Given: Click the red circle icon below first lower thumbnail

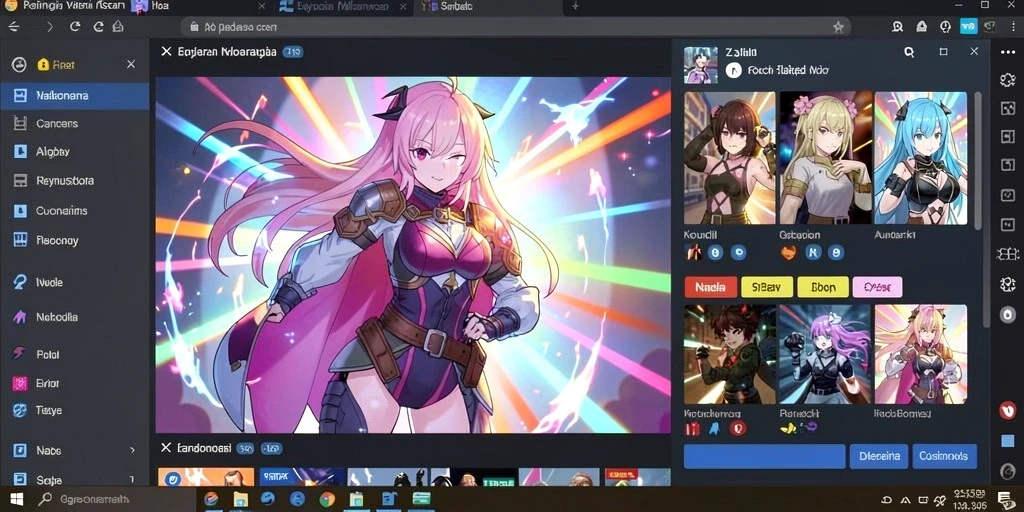Looking at the screenshot, I should coord(737,428).
